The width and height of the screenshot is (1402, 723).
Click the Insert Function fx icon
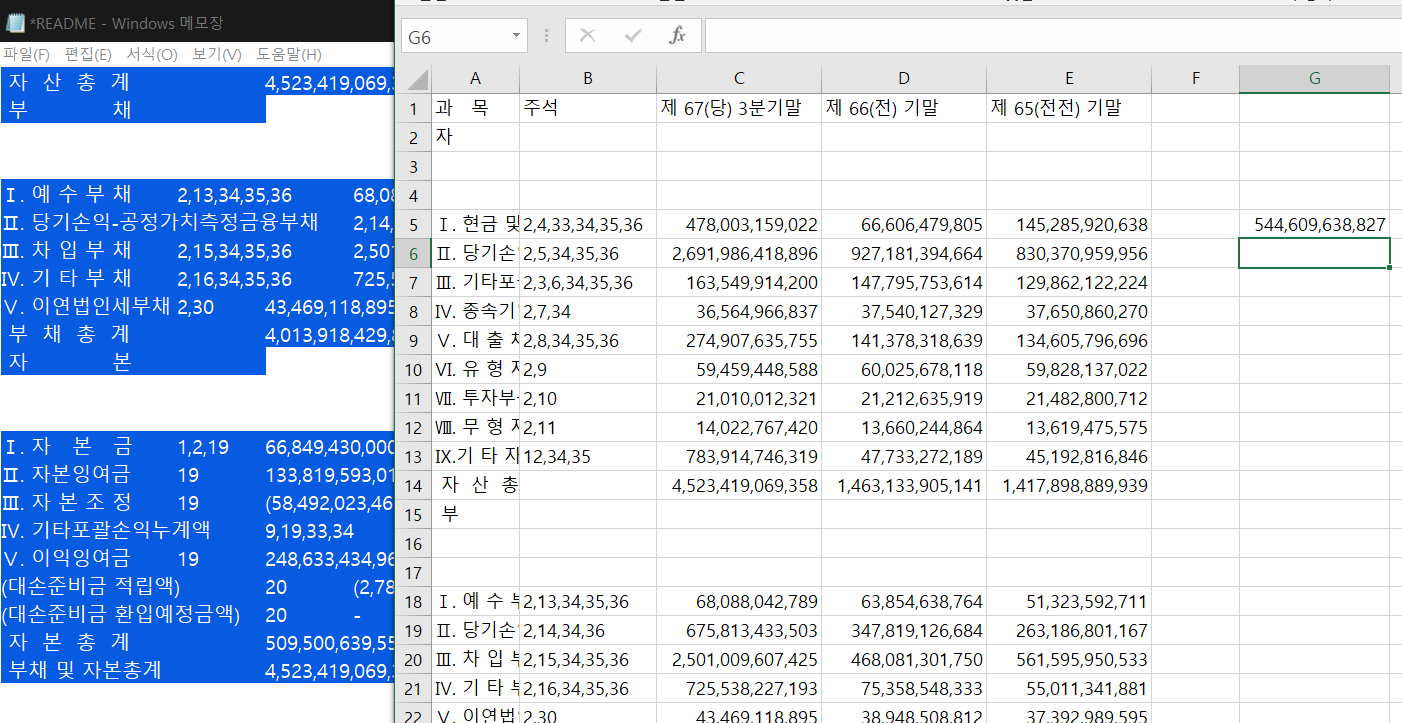(677, 36)
